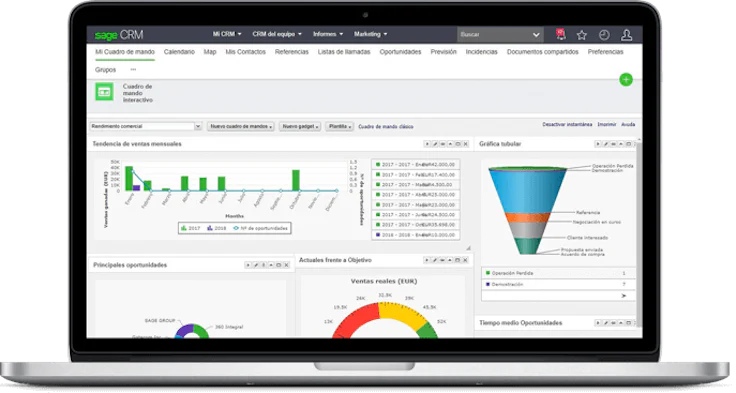Viewport: 736px width, 393px height.
Task: Edit Tiempo medio Oportunidades gadget with pencil icon
Action: 606,323
